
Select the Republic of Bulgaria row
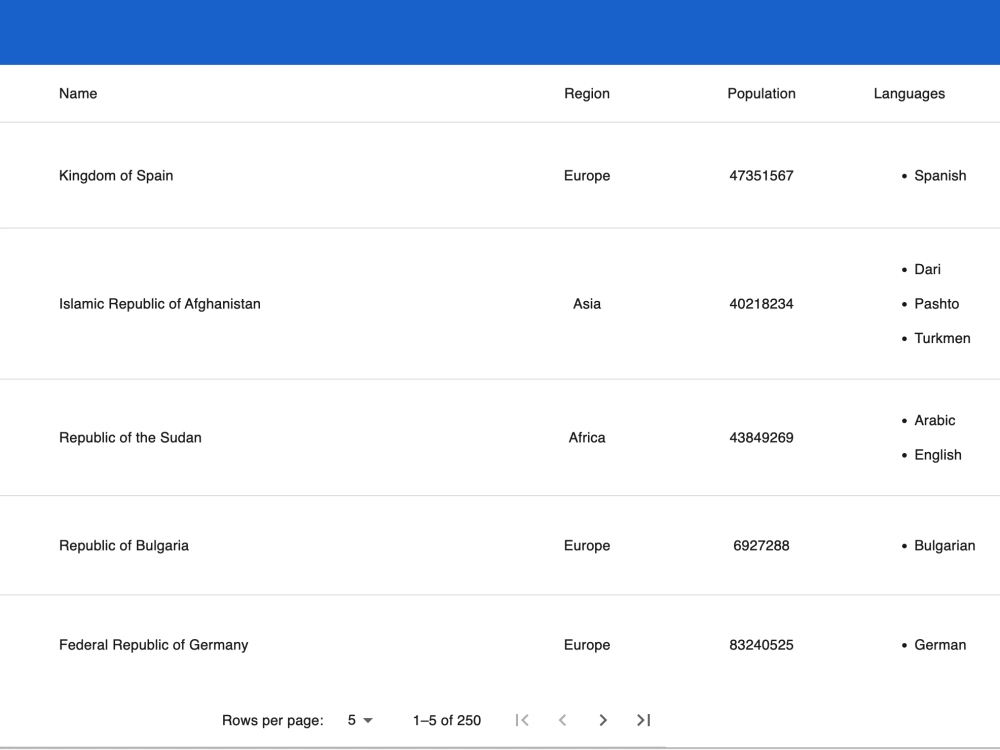click(x=300, y=545)
